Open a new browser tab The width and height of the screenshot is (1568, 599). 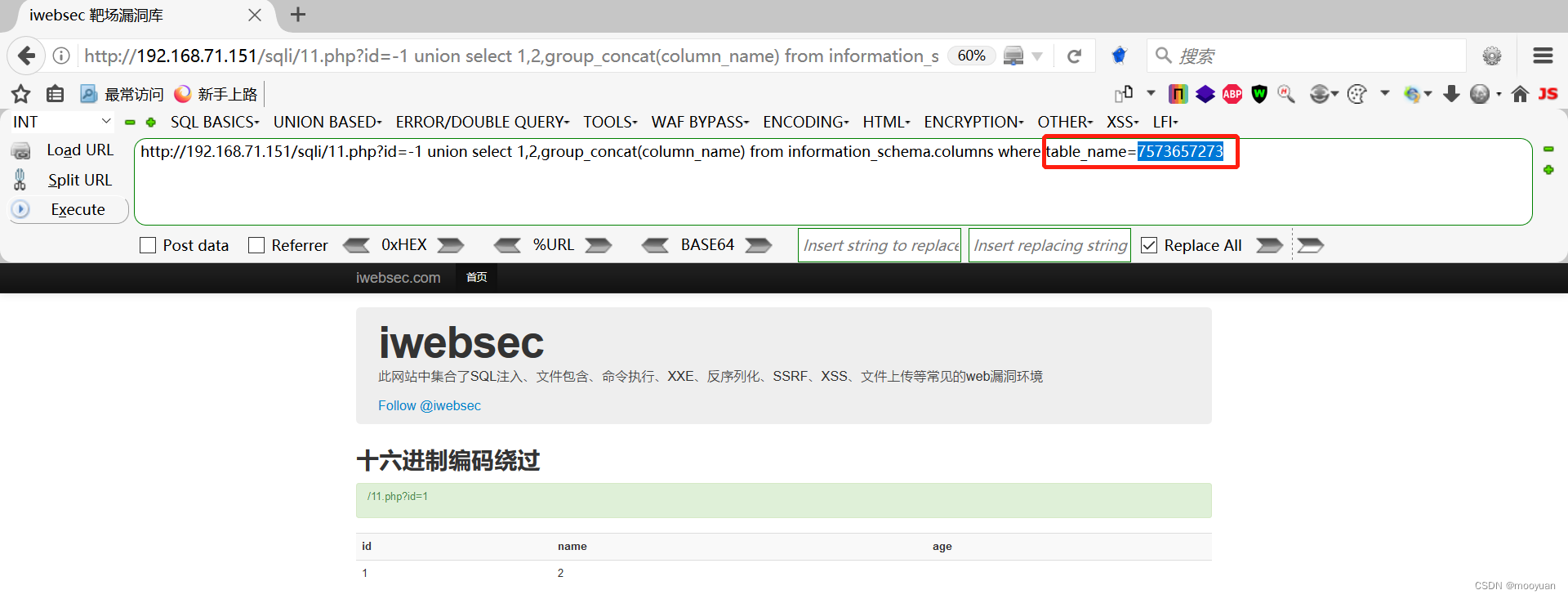click(x=298, y=15)
